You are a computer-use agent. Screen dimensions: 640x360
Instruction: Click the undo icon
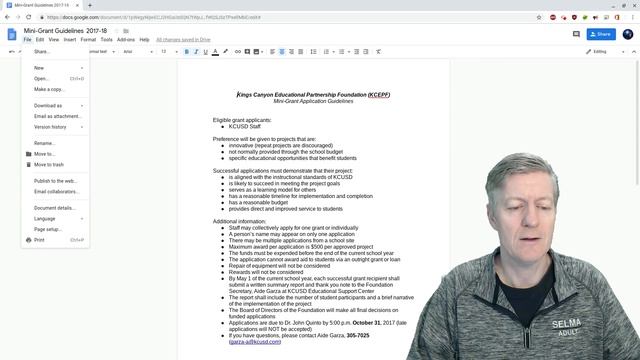point(11,52)
